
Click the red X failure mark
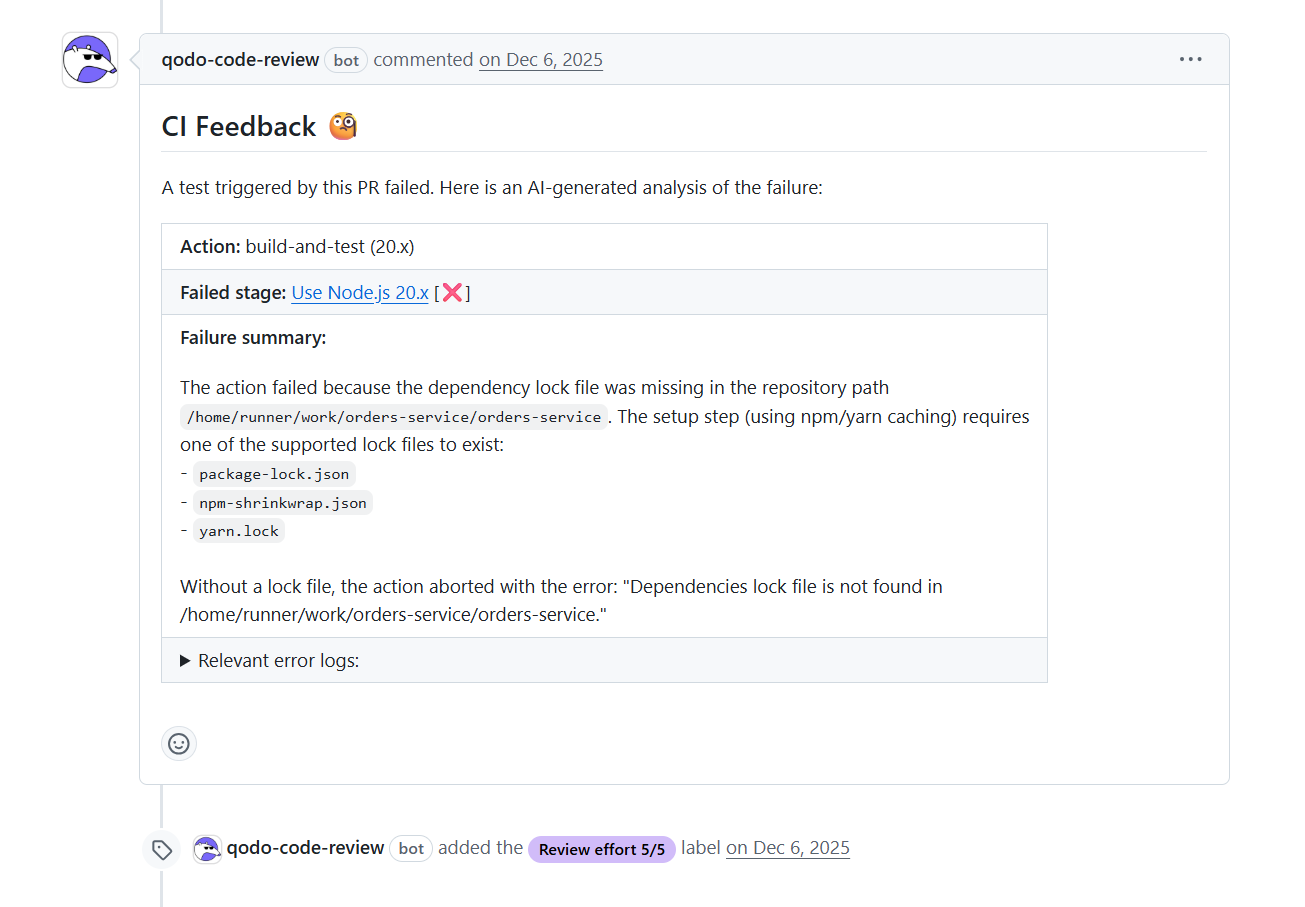pos(452,293)
